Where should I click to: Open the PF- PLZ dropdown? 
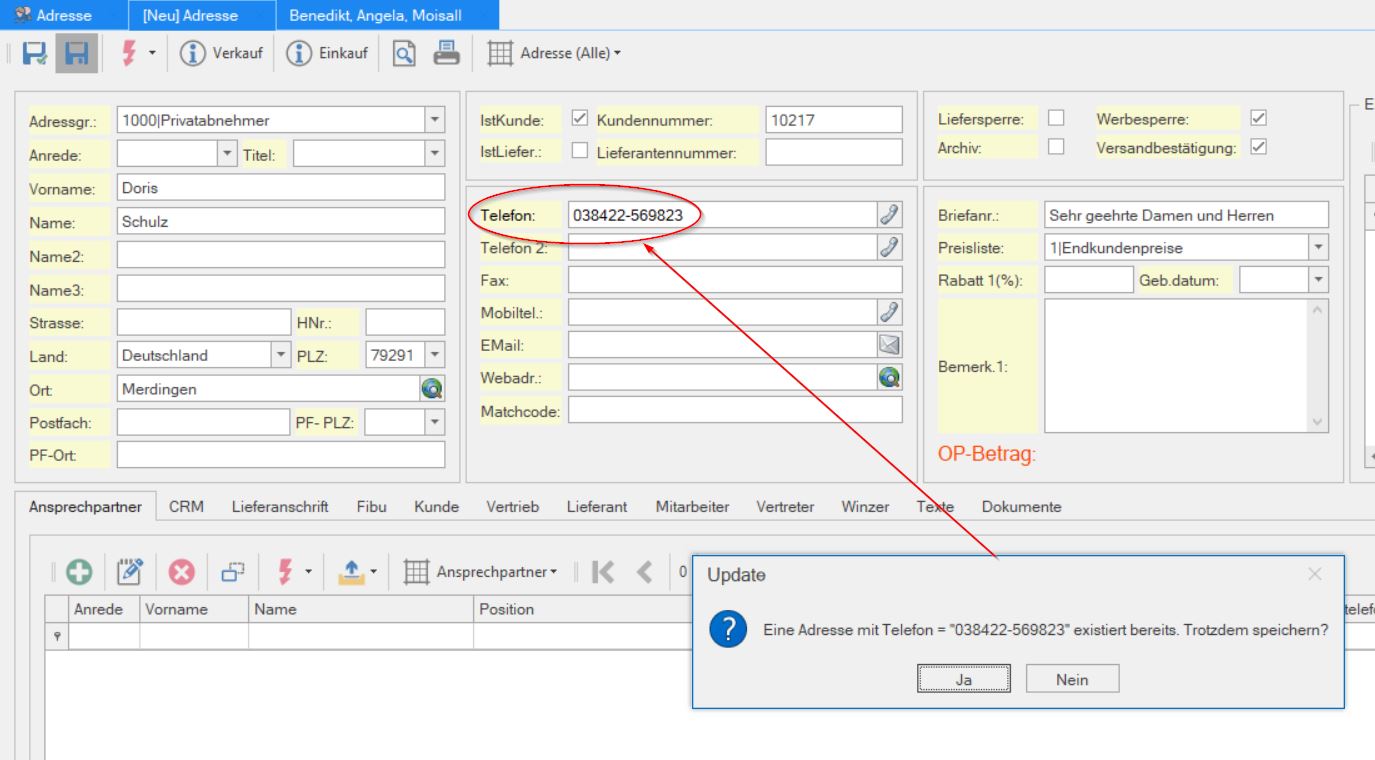click(434, 422)
